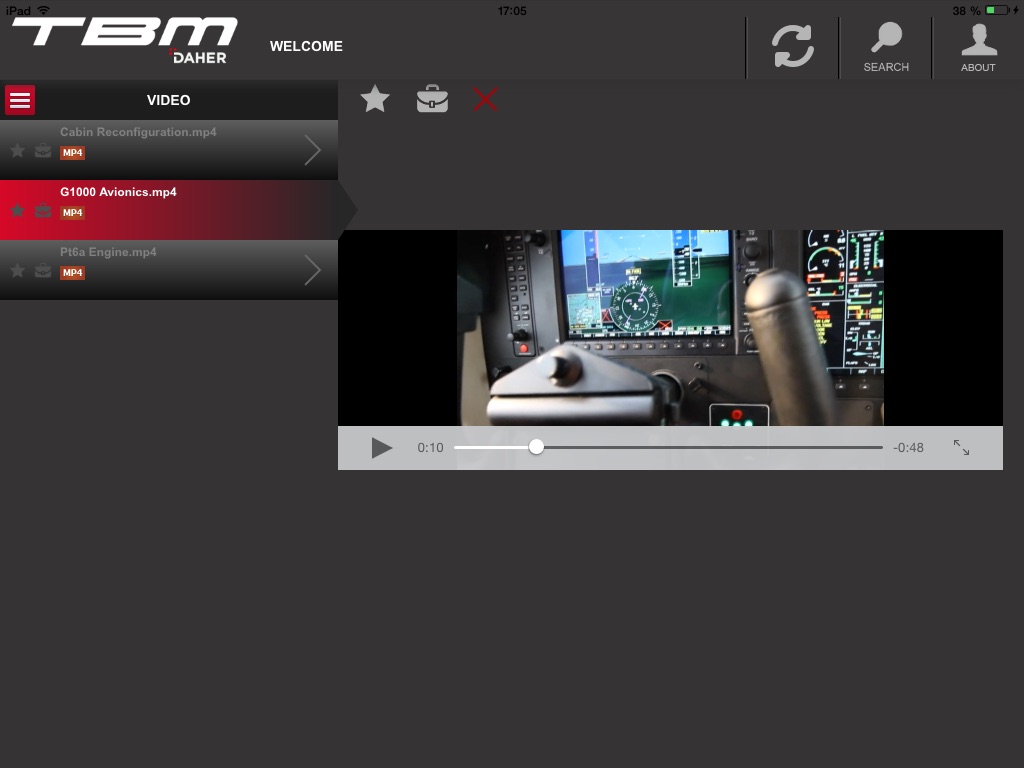The width and height of the screenshot is (1024, 768).
Task: Close the video with red X
Action: pyautogui.click(x=485, y=99)
